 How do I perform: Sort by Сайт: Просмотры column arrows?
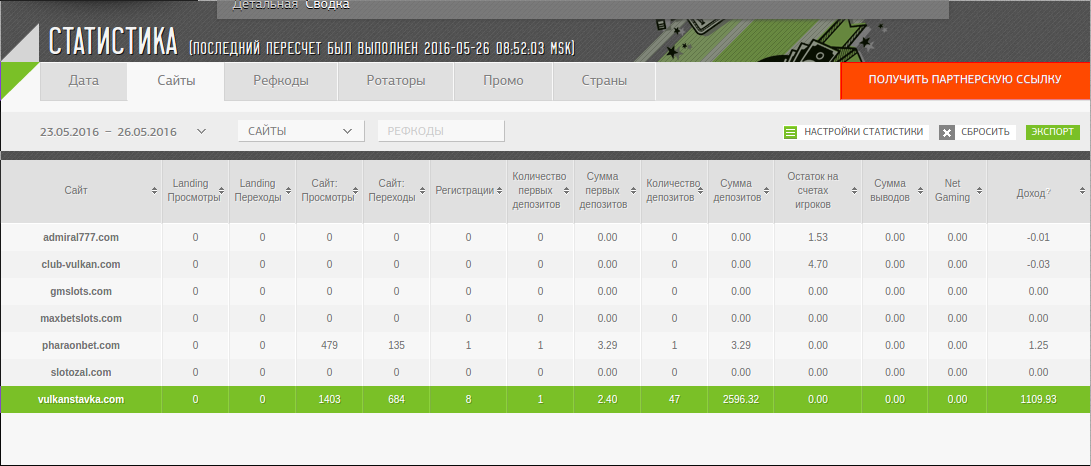[356, 191]
